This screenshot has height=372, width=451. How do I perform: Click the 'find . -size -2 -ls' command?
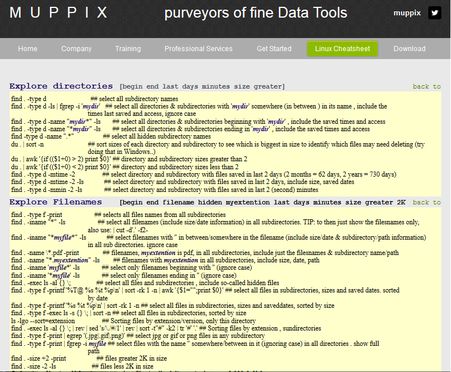(x=34, y=366)
